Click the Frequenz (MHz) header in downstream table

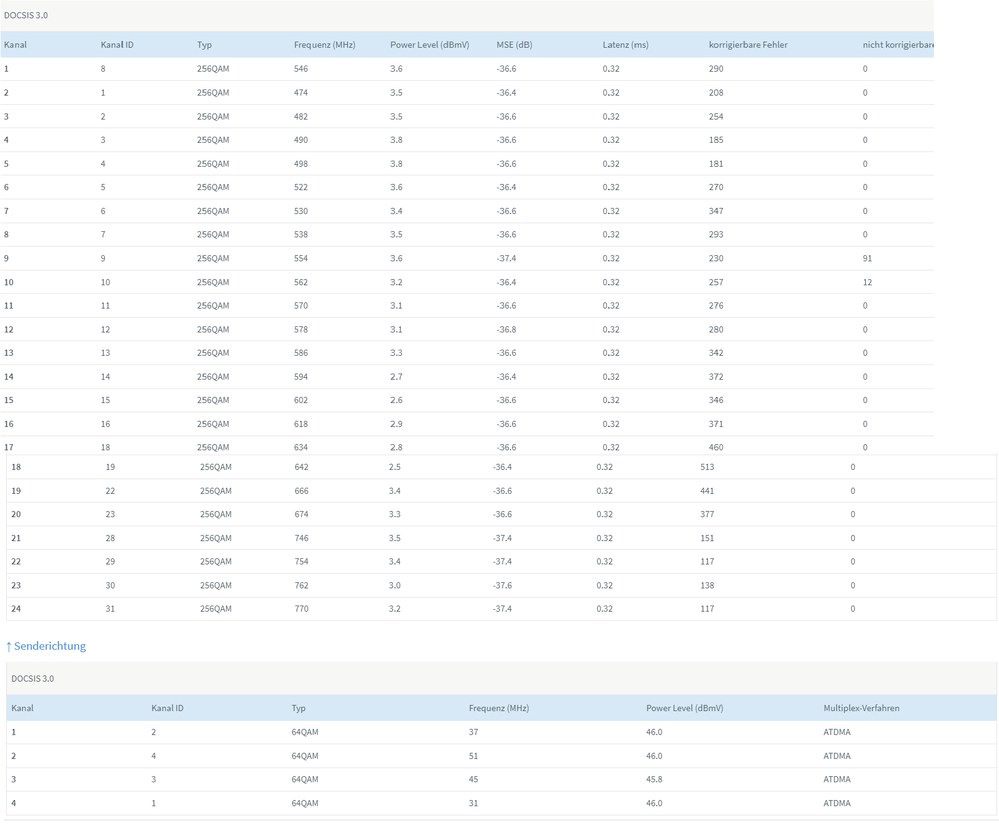pyautogui.click(x=324, y=45)
